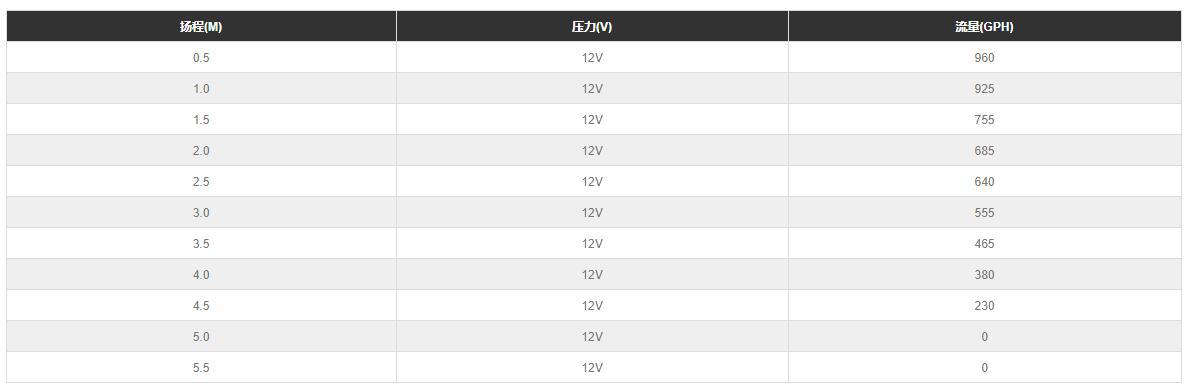Select the 2.0 head value cell

201,151
